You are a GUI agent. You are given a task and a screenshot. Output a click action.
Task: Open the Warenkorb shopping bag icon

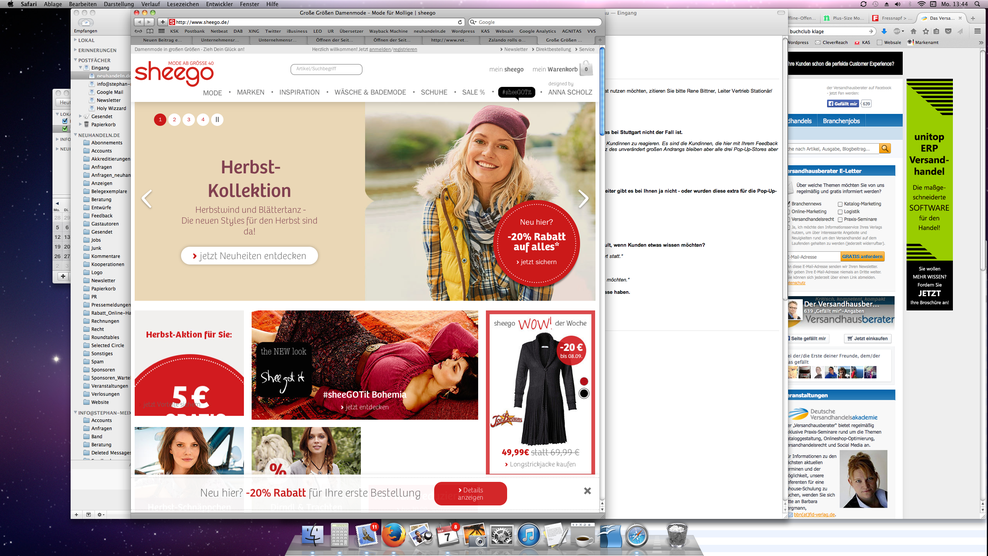[x=586, y=68]
